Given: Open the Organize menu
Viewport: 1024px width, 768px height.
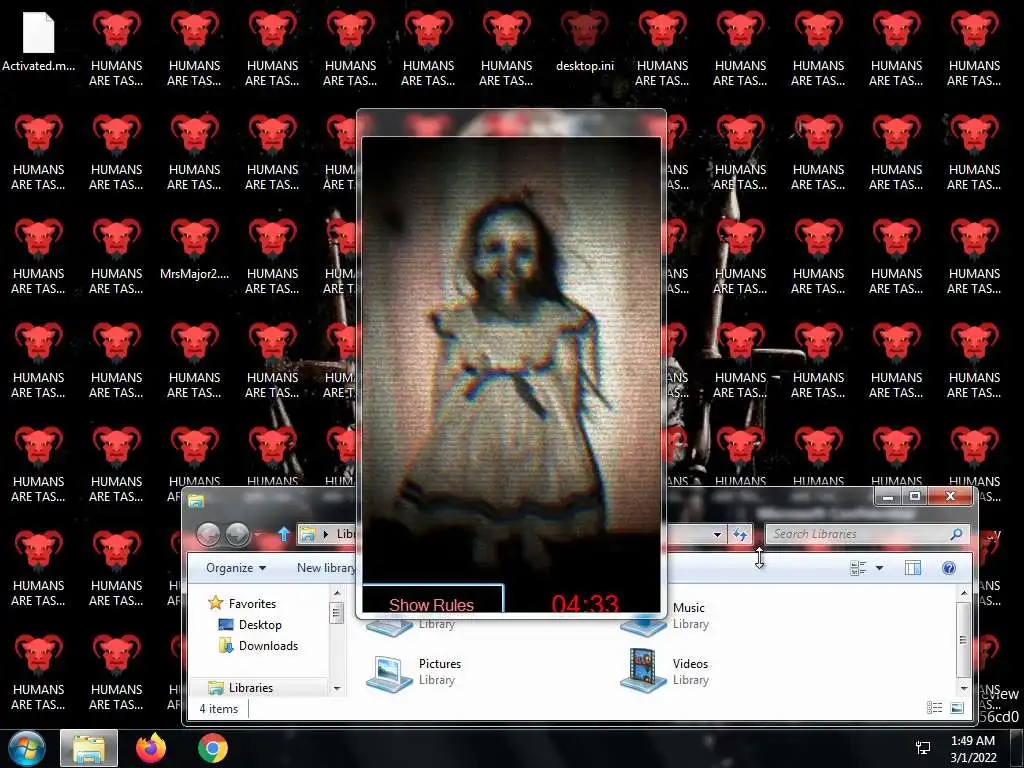Looking at the screenshot, I should pos(236,568).
